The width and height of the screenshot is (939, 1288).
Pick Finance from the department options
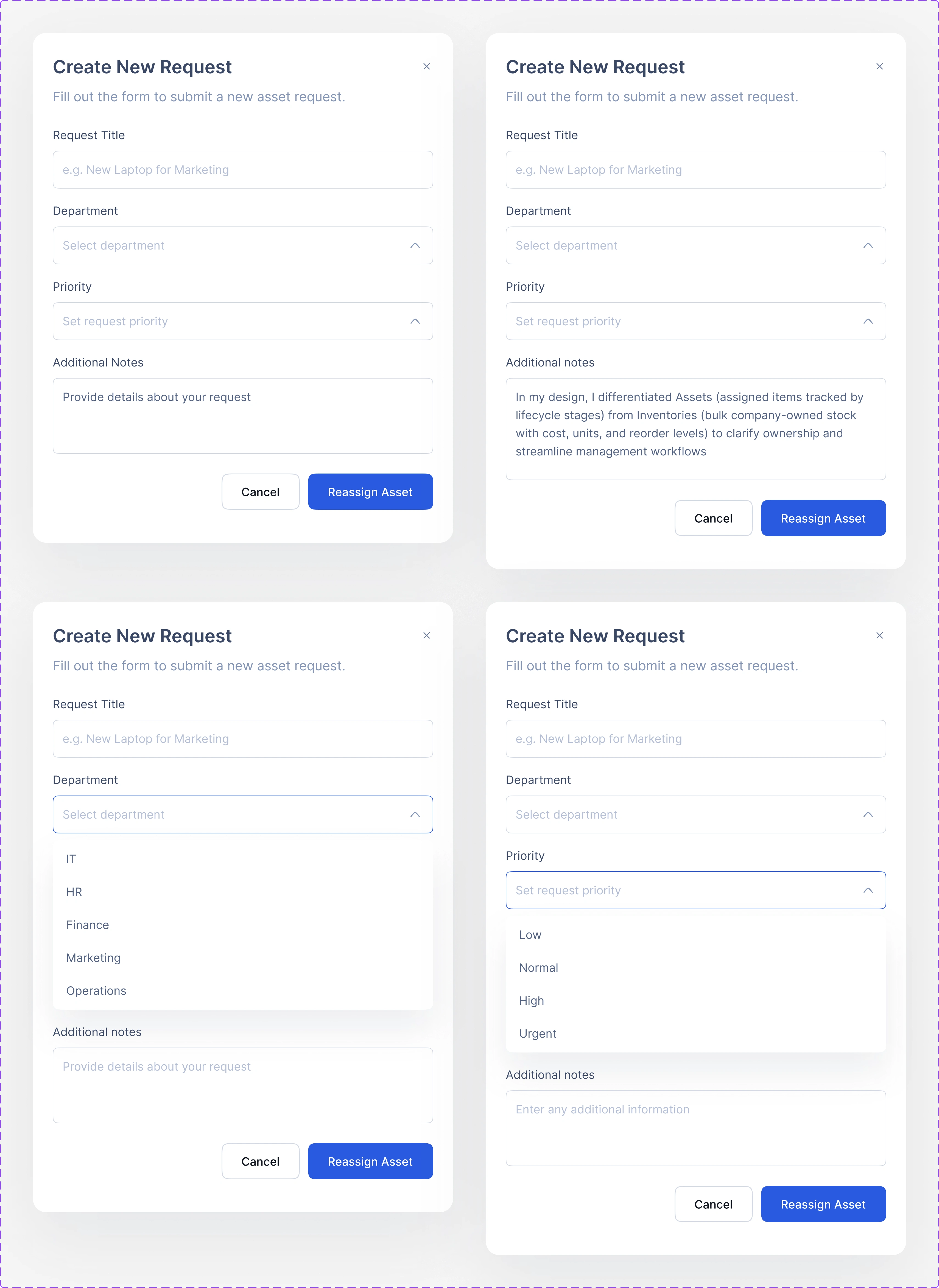[x=243, y=924]
